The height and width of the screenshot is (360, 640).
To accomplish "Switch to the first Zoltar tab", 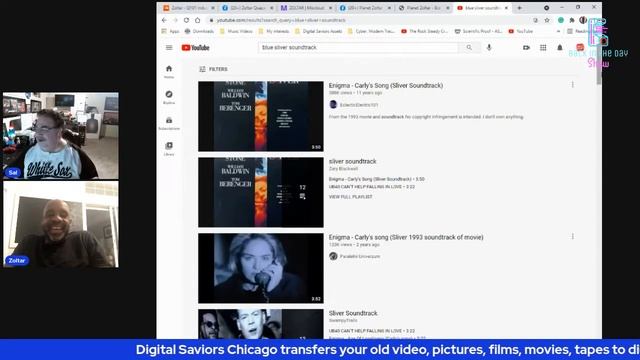I will tap(188, 8).
